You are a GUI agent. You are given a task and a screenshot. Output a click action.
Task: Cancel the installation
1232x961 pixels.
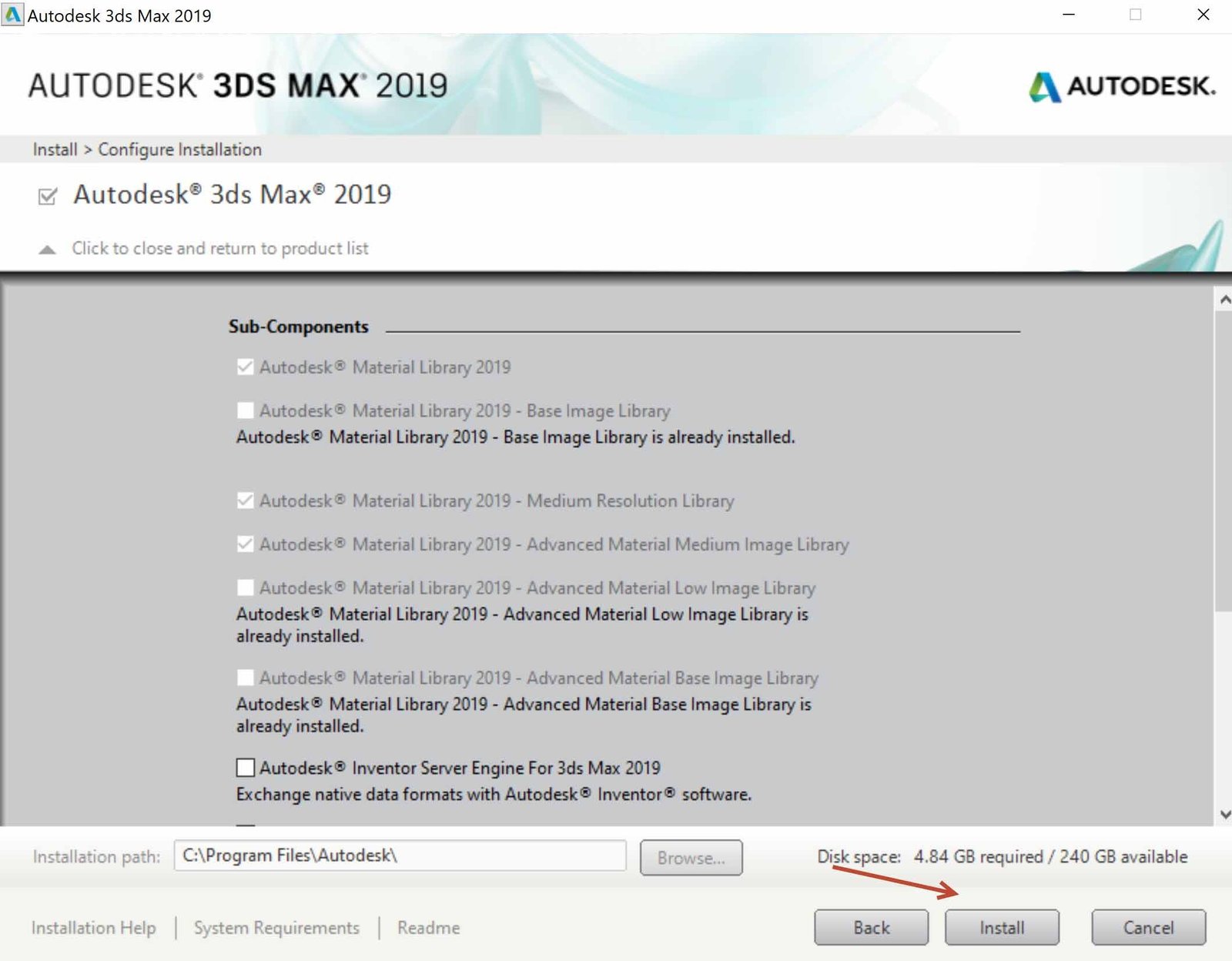coord(1147,927)
